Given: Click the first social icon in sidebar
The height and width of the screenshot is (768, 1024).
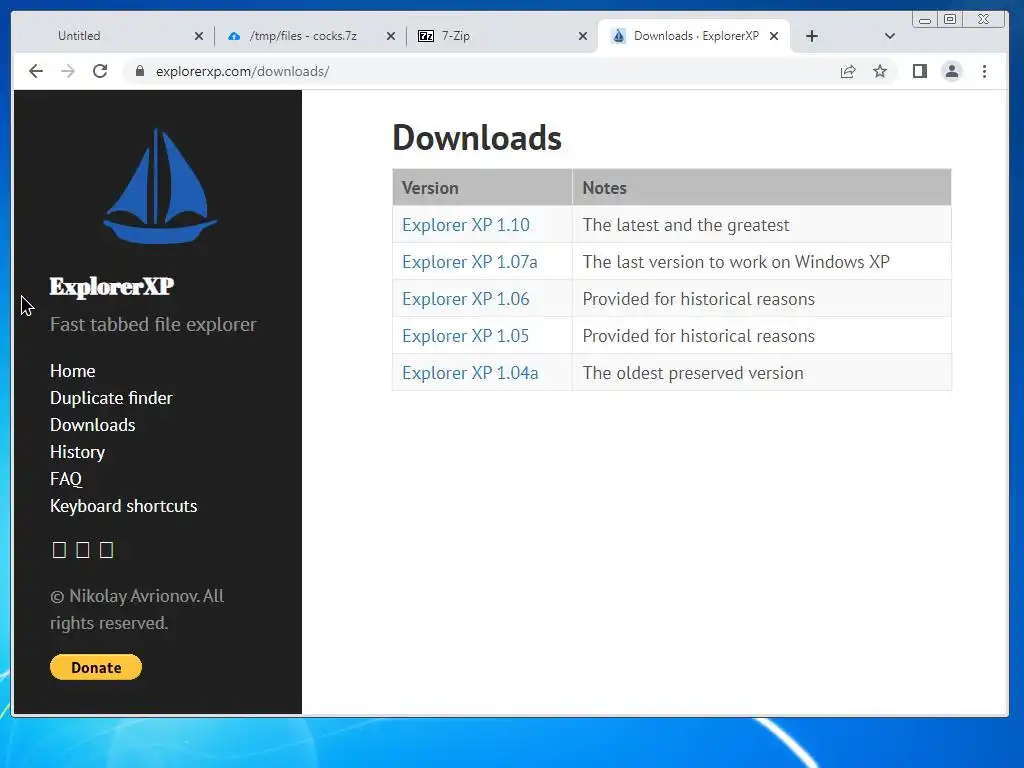Looking at the screenshot, I should [59, 550].
